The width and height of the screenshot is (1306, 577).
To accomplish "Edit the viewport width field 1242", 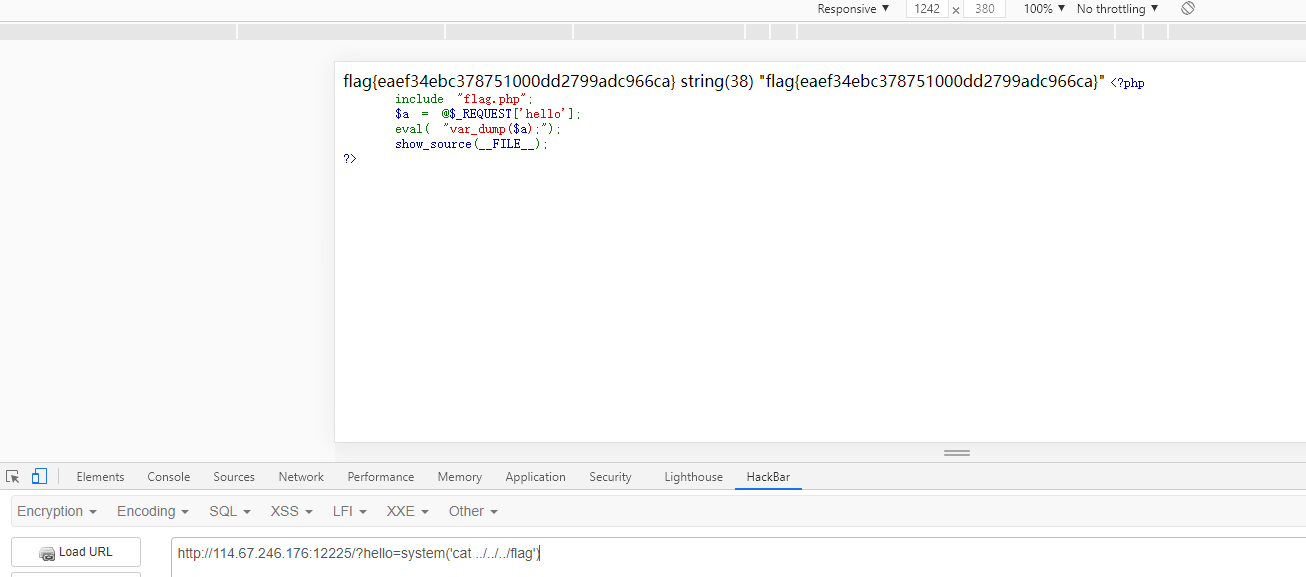I will pyautogui.click(x=927, y=9).
